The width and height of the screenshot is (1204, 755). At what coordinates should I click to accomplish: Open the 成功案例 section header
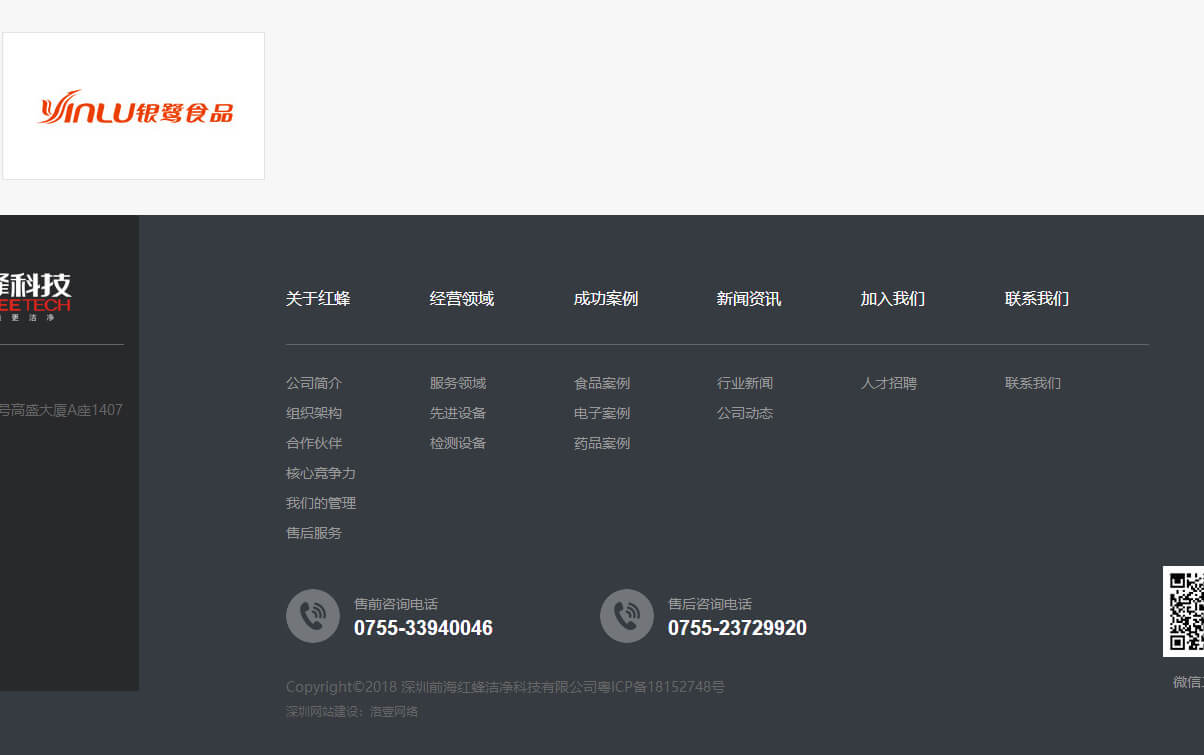pyautogui.click(x=605, y=298)
